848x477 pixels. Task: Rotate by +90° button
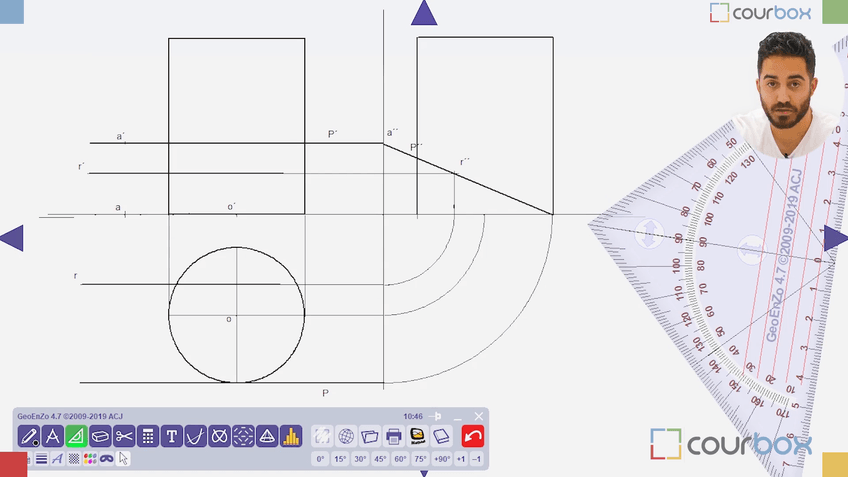(442, 459)
